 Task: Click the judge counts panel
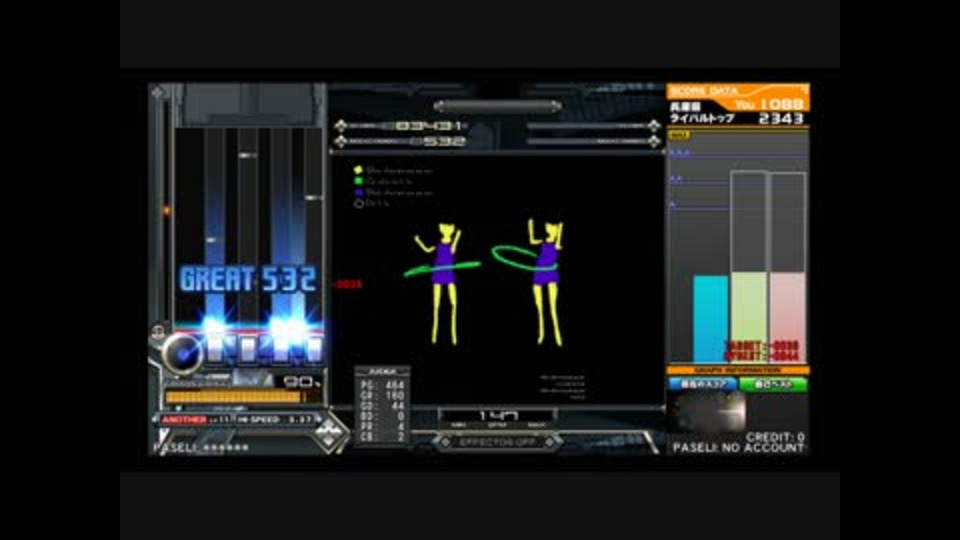pos(382,405)
